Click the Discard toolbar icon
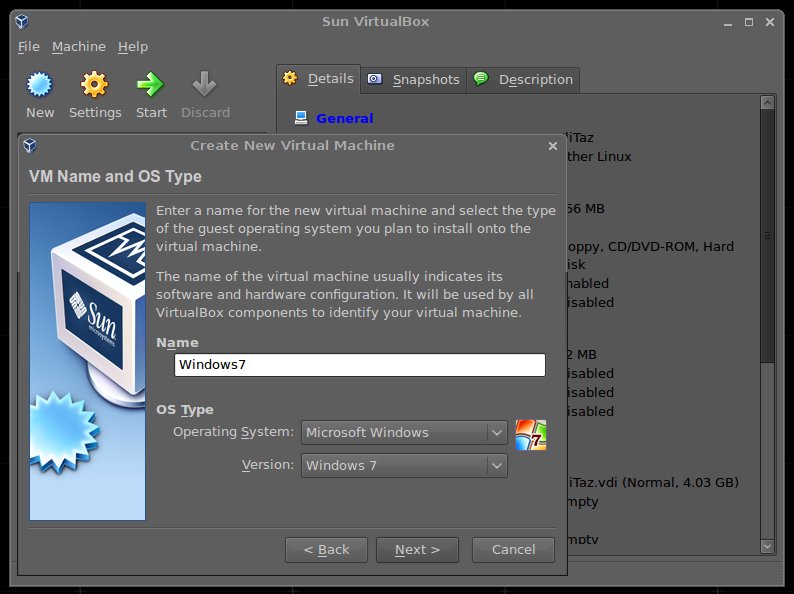The width and height of the screenshot is (794, 594). (x=205, y=85)
